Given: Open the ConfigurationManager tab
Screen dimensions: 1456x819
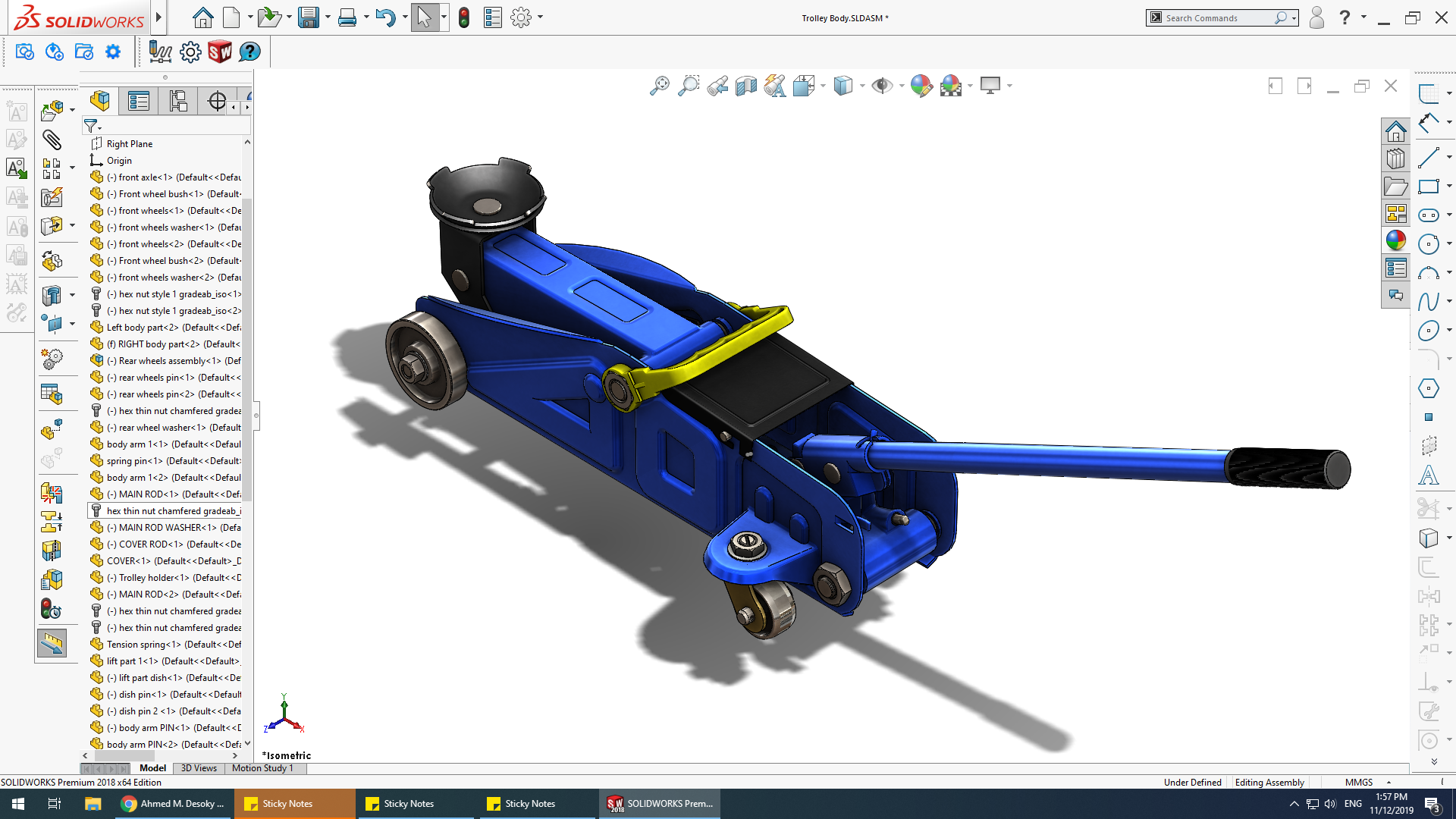Looking at the screenshot, I should pos(178,101).
